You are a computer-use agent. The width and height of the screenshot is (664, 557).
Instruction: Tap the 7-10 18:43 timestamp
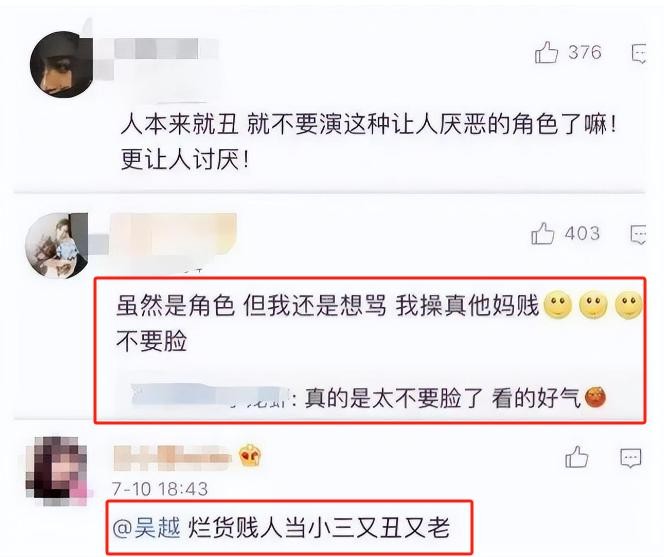tap(160, 489)
